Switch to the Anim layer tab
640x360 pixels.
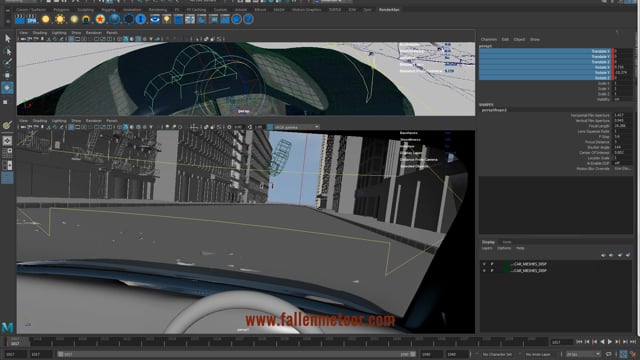click(507, 242)
